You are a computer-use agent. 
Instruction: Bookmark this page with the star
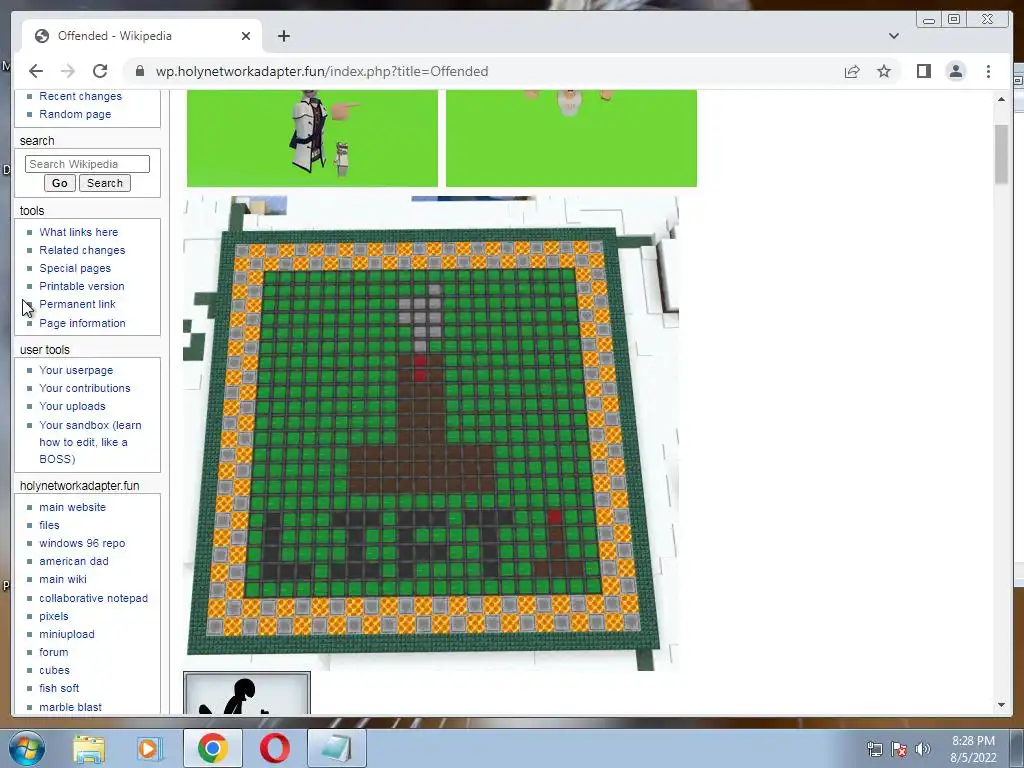click(884, 71)
